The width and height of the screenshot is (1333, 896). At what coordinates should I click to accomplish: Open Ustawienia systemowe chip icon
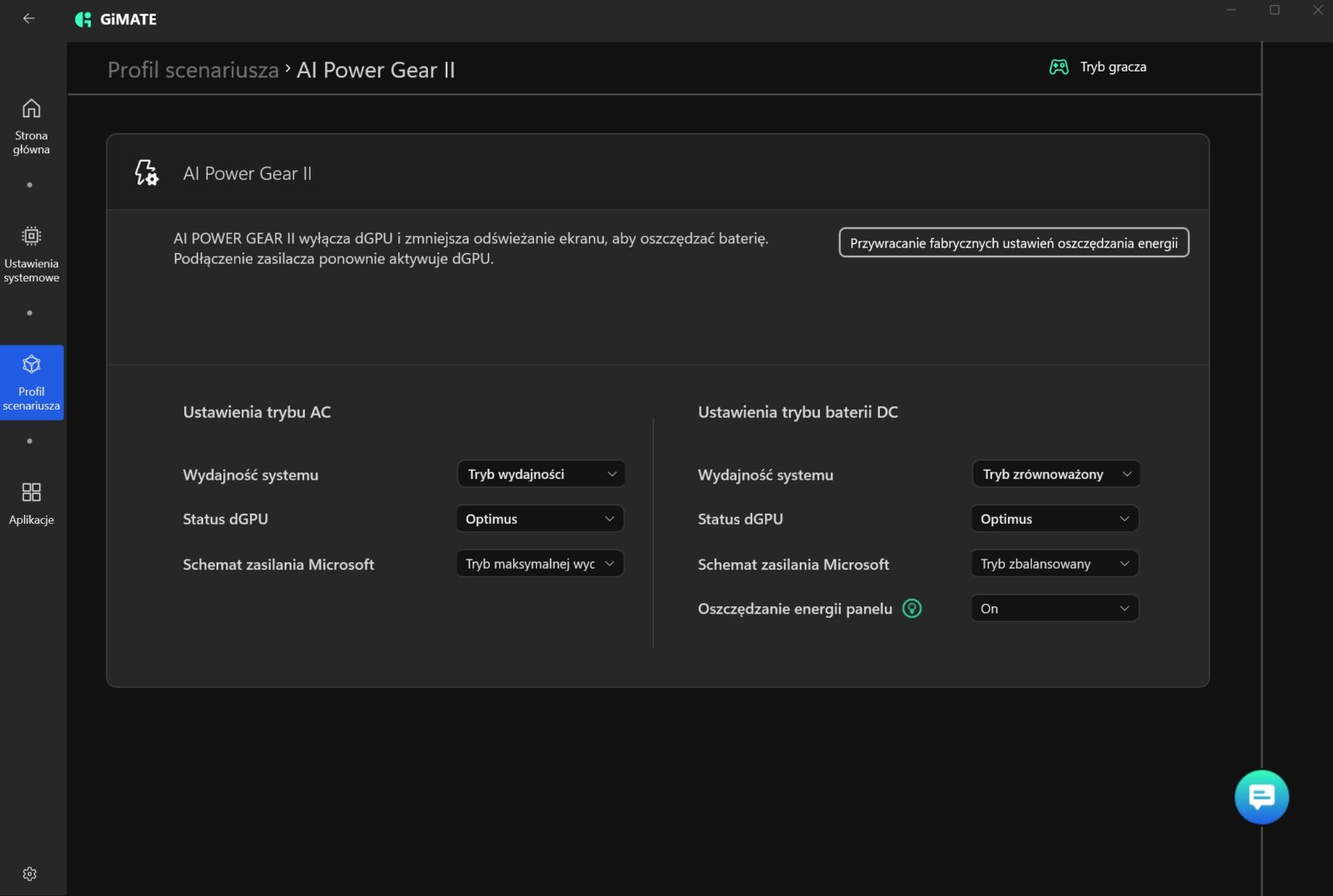click(x=31, y=236)
